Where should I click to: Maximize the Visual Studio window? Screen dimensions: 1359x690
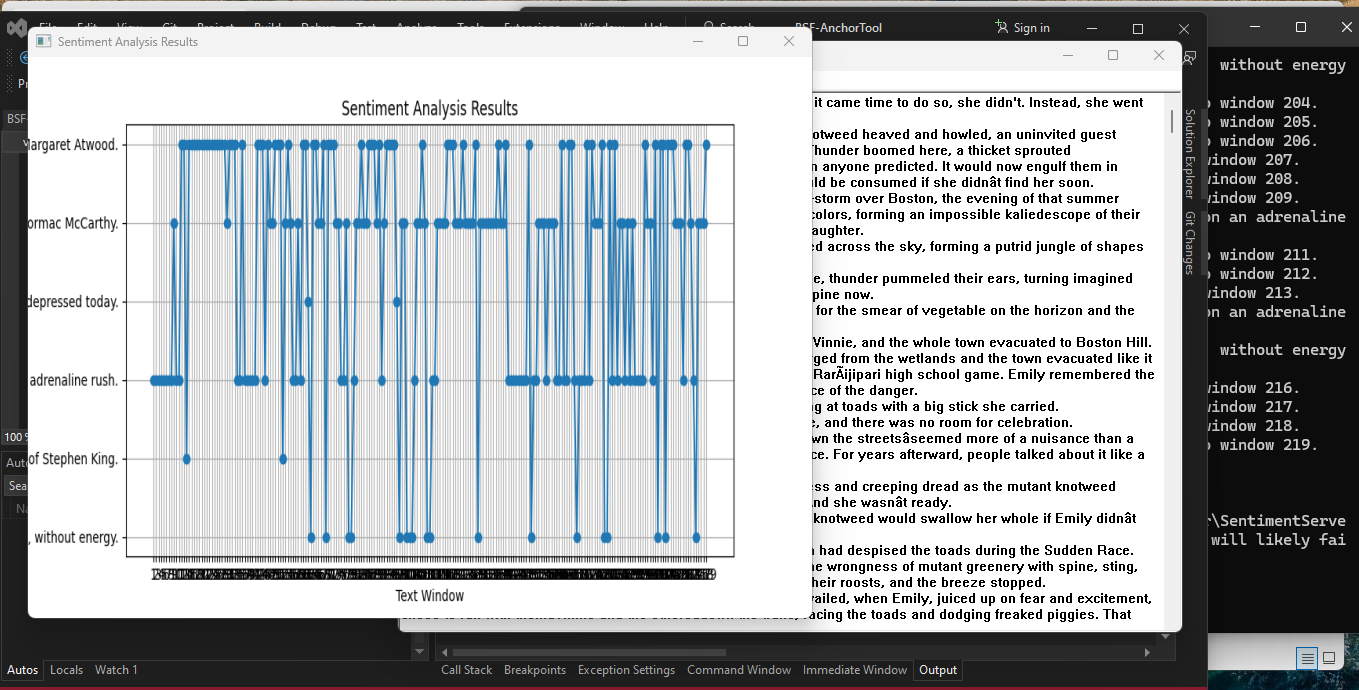(x=1138, y=28)
